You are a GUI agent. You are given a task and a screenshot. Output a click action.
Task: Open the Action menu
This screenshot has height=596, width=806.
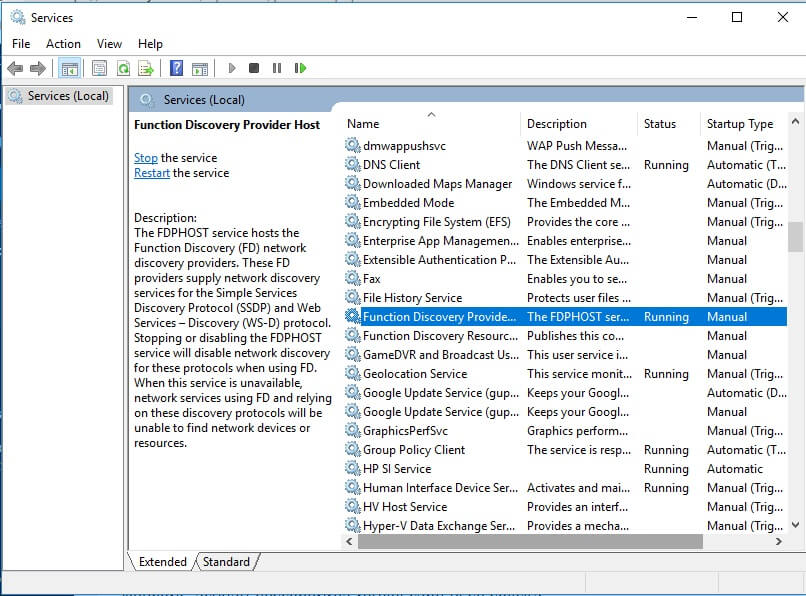click(63, 44)
